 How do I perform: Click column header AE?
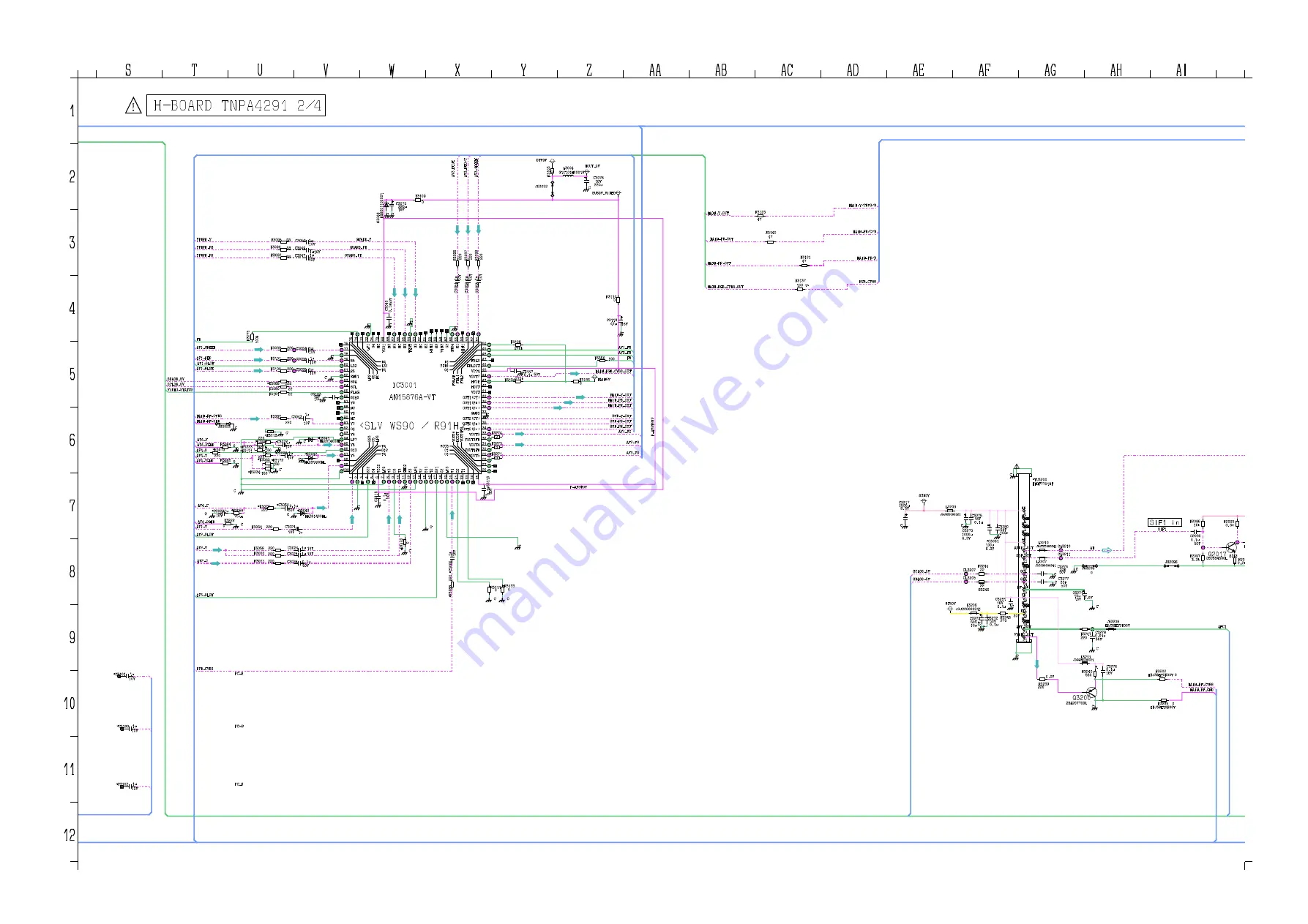919,70
